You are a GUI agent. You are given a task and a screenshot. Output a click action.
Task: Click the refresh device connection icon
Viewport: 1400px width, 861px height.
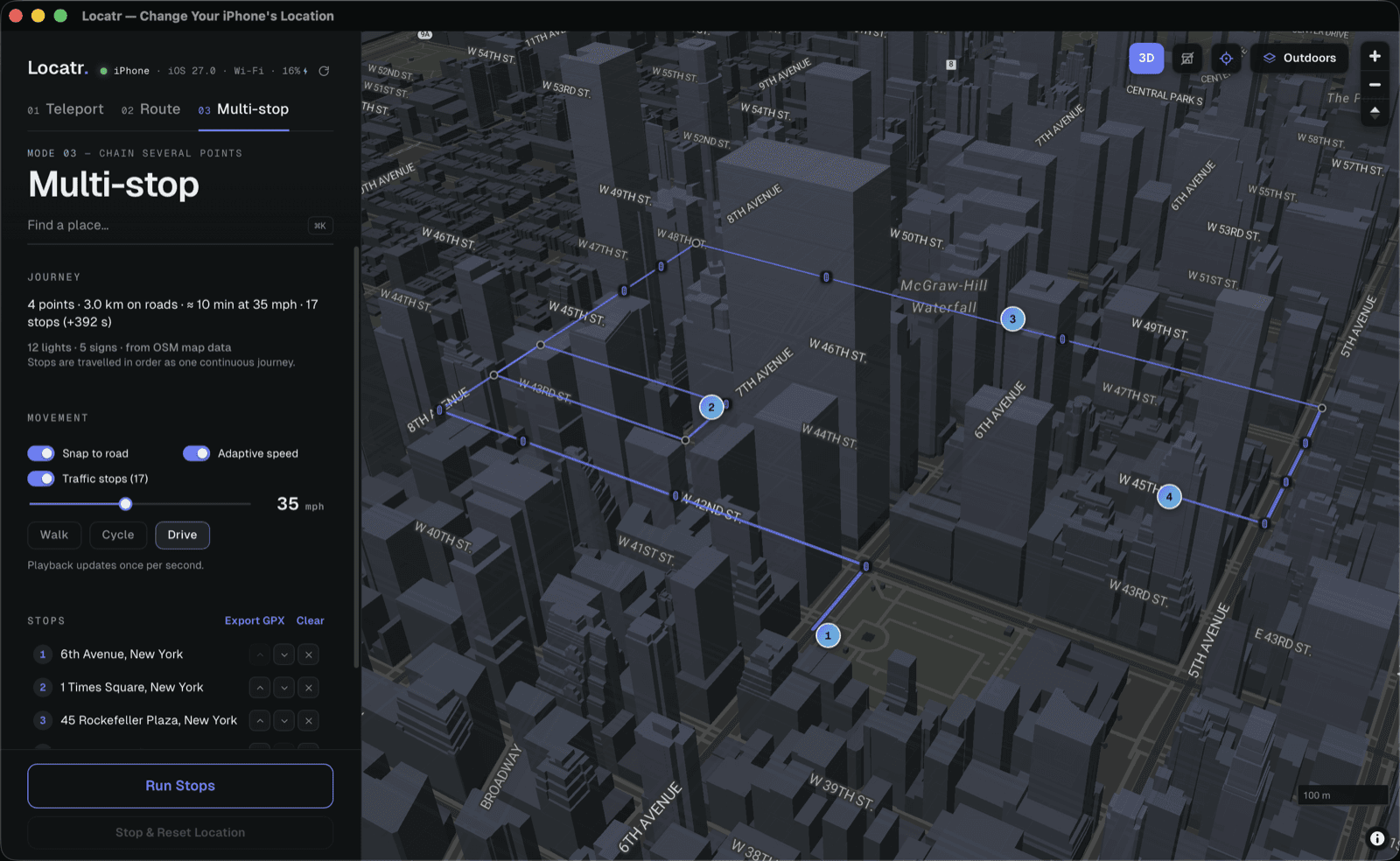click(x=324, y=71)
